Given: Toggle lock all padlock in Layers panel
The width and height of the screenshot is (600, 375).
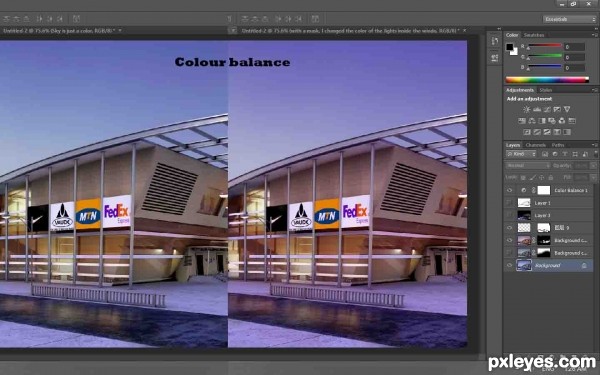Looking at the screenshot, I should pyautogui.click(x=551, y=178).
